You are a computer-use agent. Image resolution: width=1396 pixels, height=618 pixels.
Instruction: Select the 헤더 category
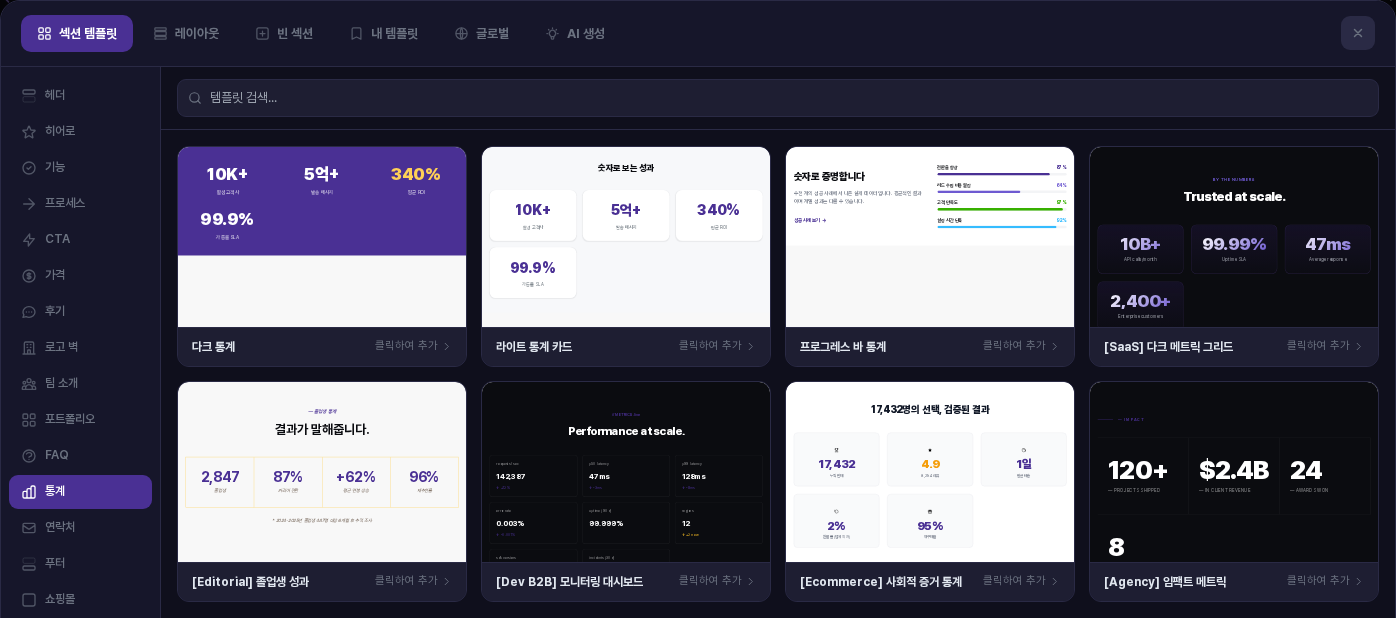click(x=80, y=95)
